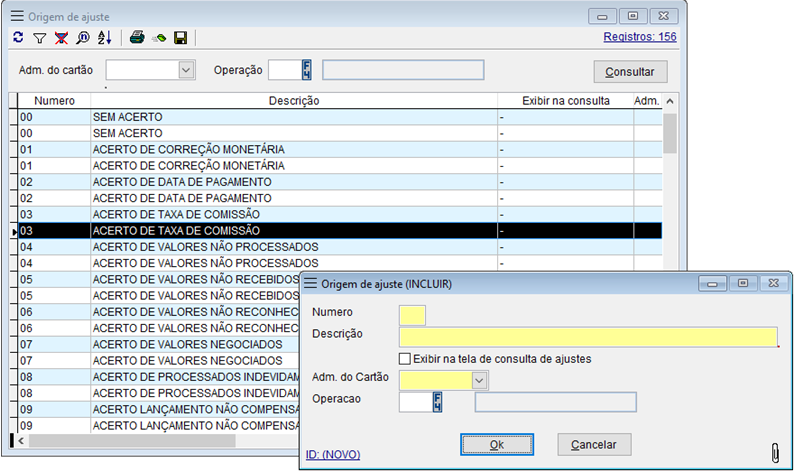Open Adm. do Cartão dropdown in dialog
This screenshot has width=796, height=474.
click(479, 380)
